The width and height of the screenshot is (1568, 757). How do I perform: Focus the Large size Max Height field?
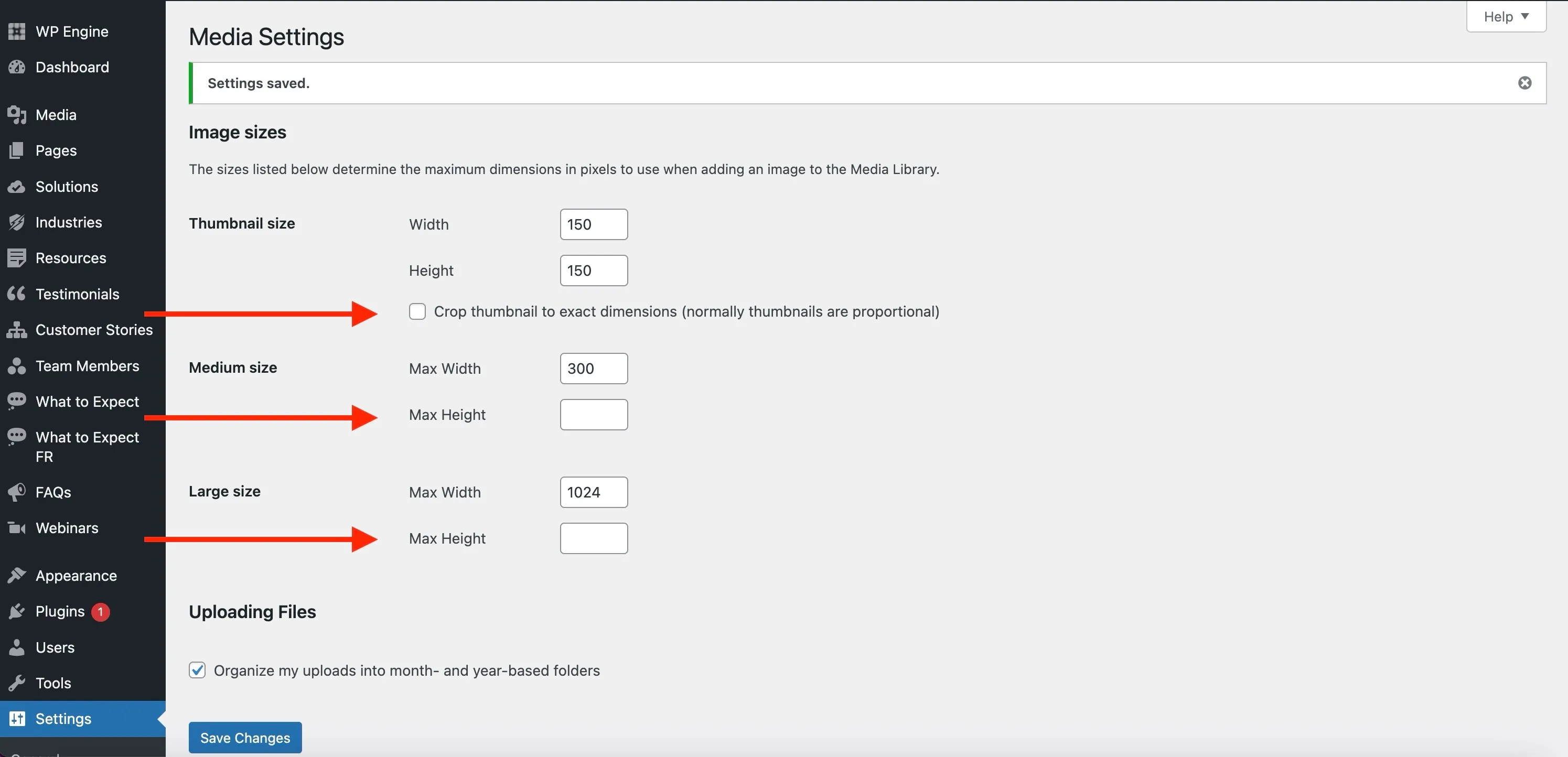594,538
